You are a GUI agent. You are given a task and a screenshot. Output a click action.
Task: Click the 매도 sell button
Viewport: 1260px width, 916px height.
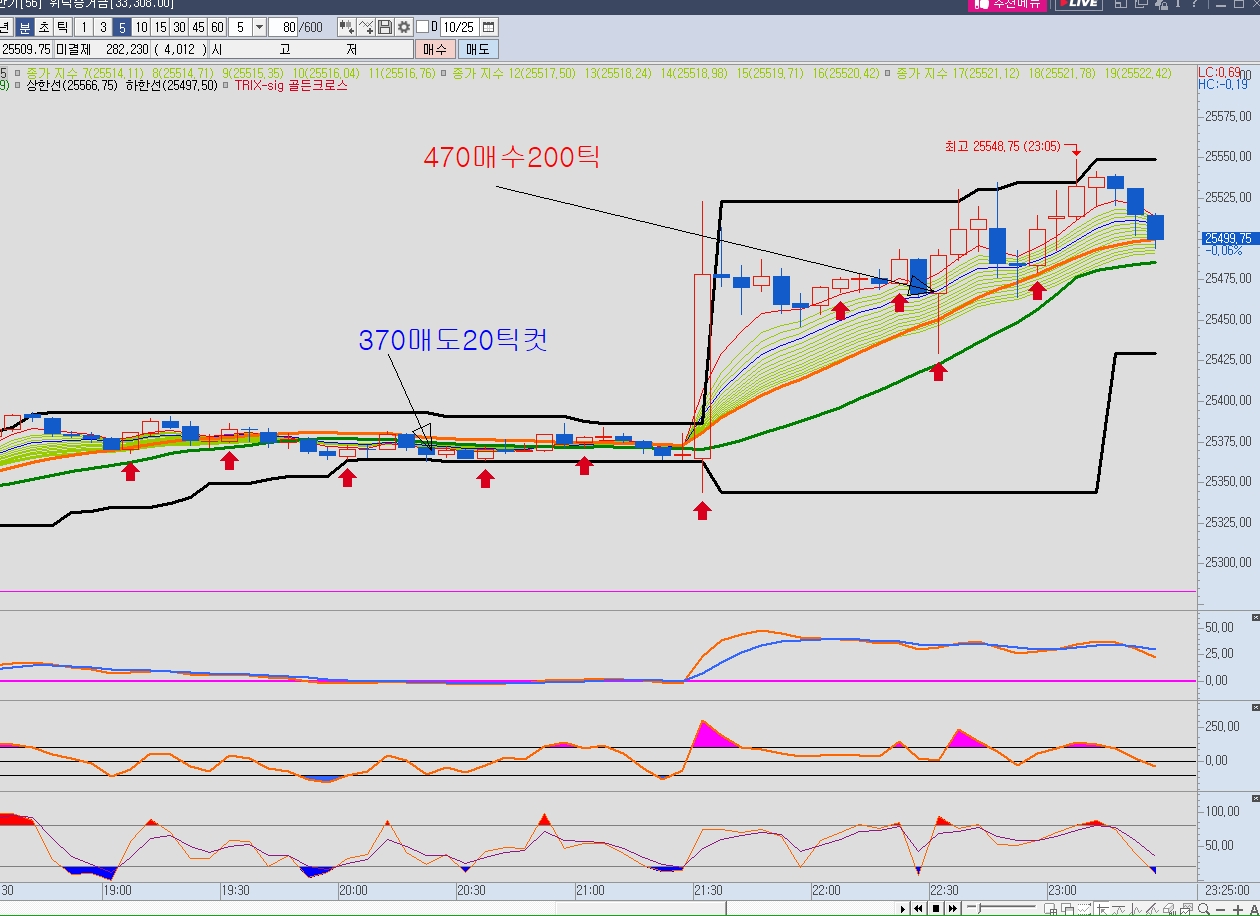[x=478, y=49]
